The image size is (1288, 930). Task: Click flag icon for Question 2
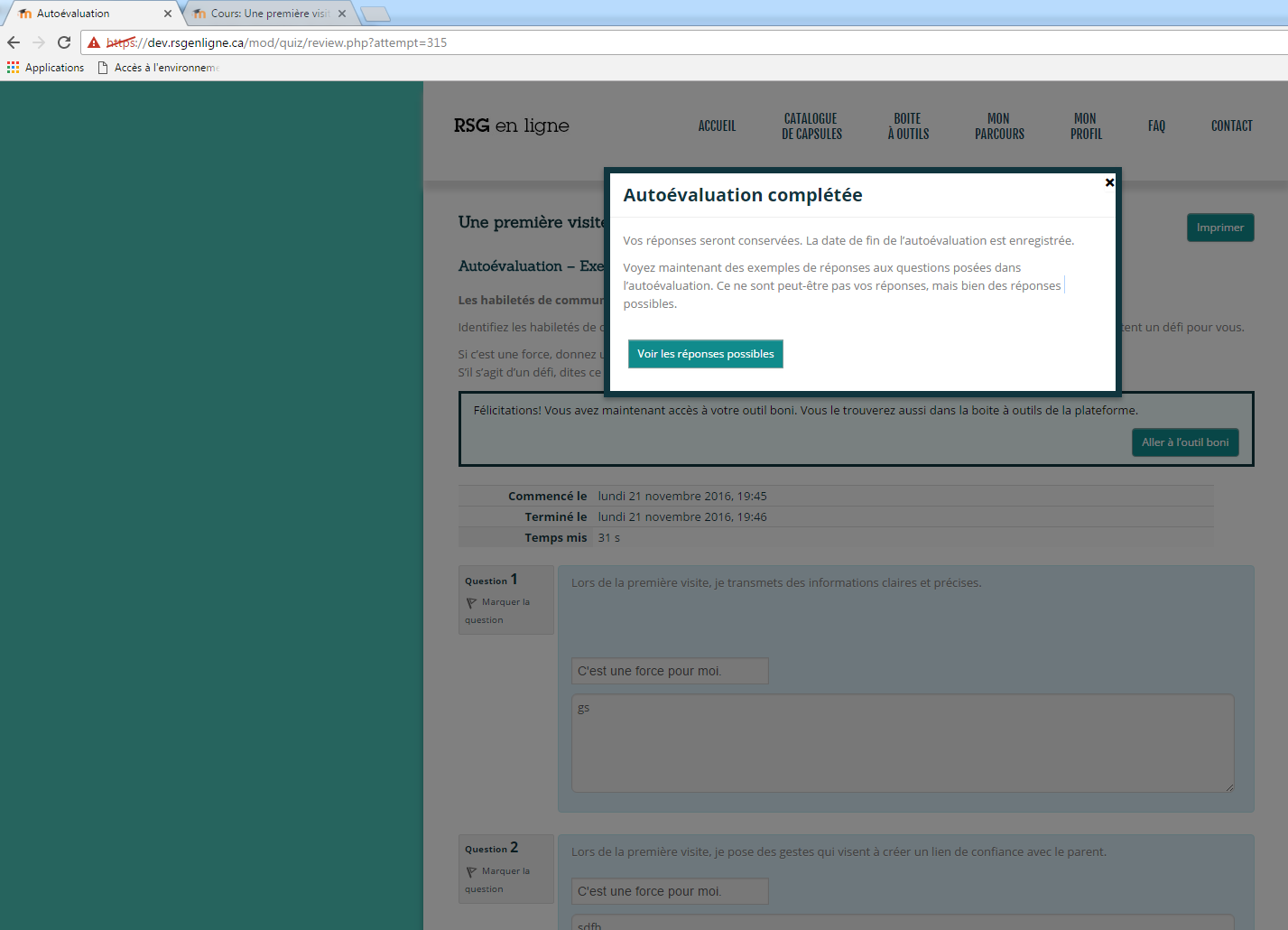click(471, 872)
